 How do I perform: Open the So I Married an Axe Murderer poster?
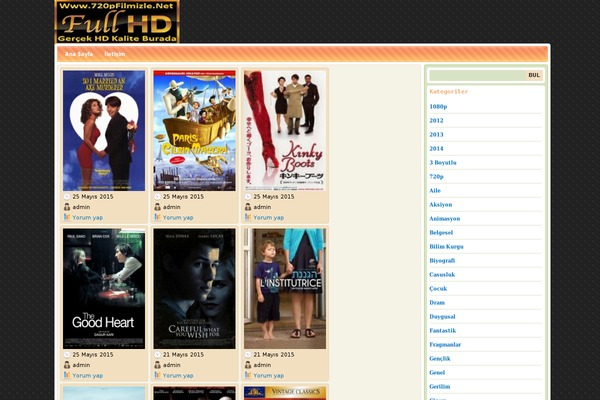click(x=104, y=131)
